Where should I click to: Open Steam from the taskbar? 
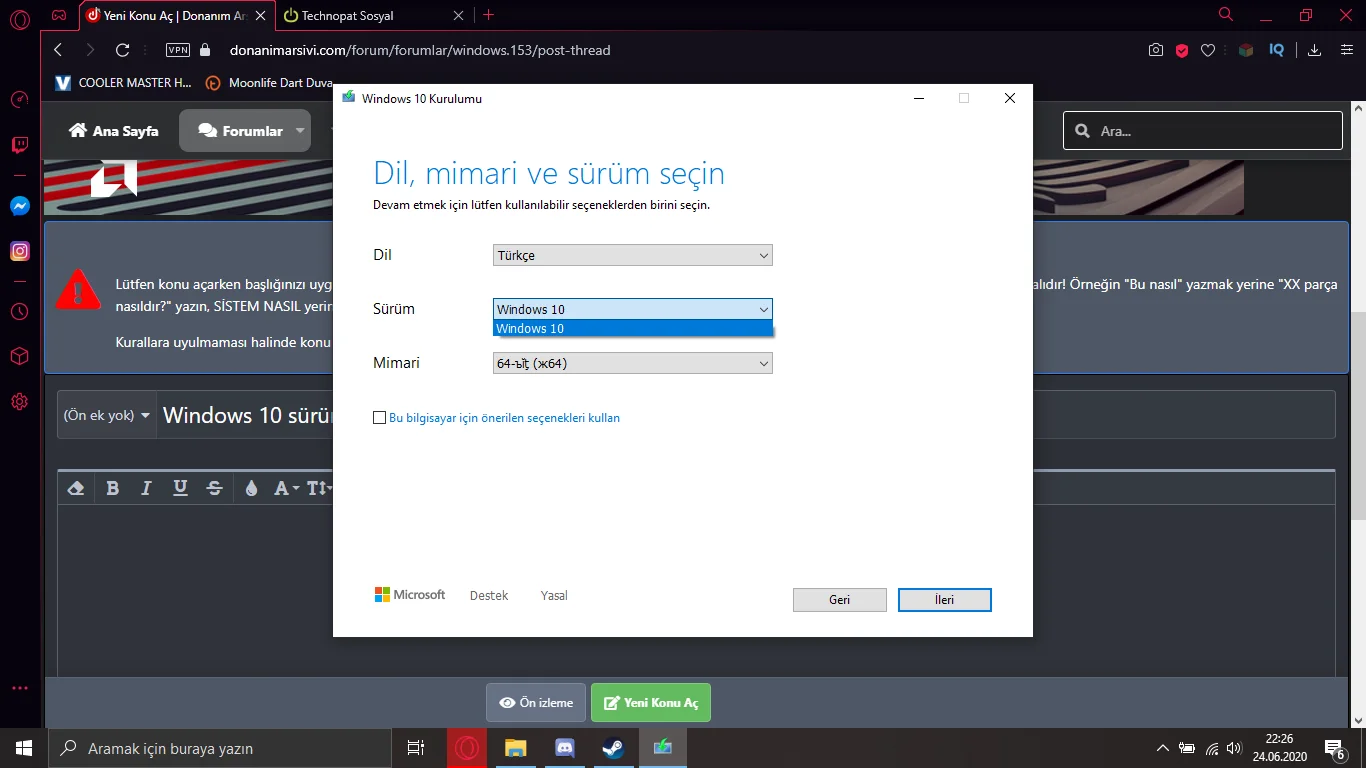(x=613, y=748)
